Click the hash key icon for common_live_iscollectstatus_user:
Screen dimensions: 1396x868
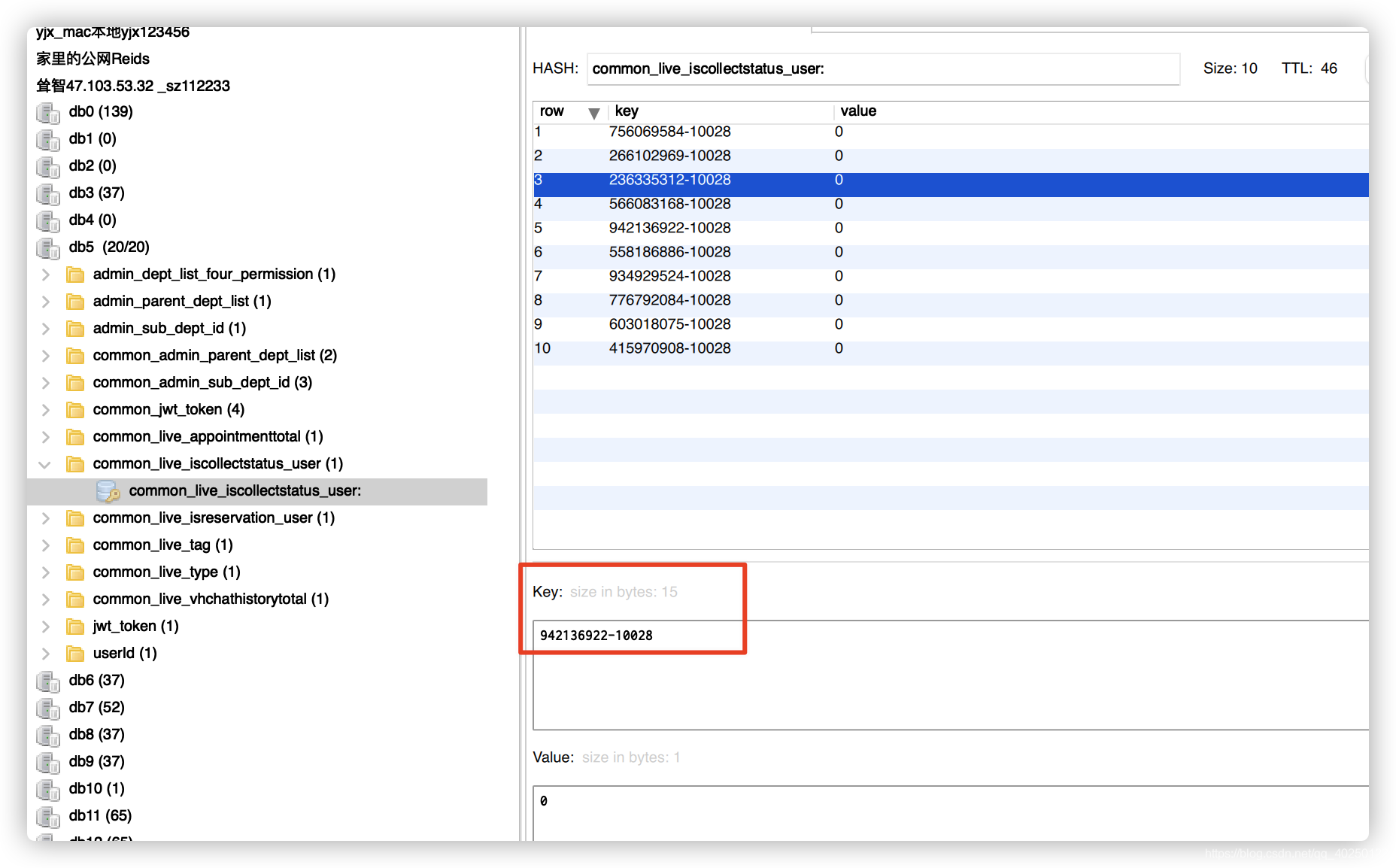108,491
